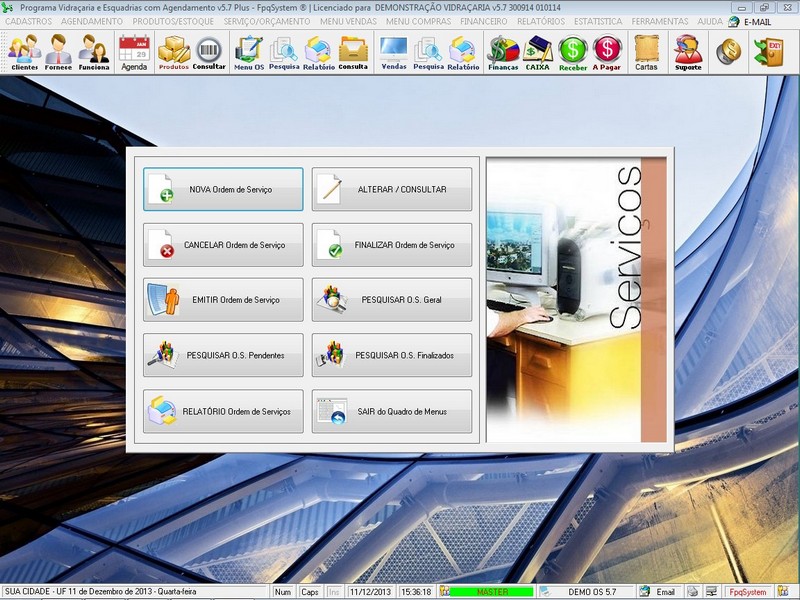Image resolution: width=800 pixels, height=600 pixels.
Task: Click the Fornece suppliers icon
Action: pos(59,52)
